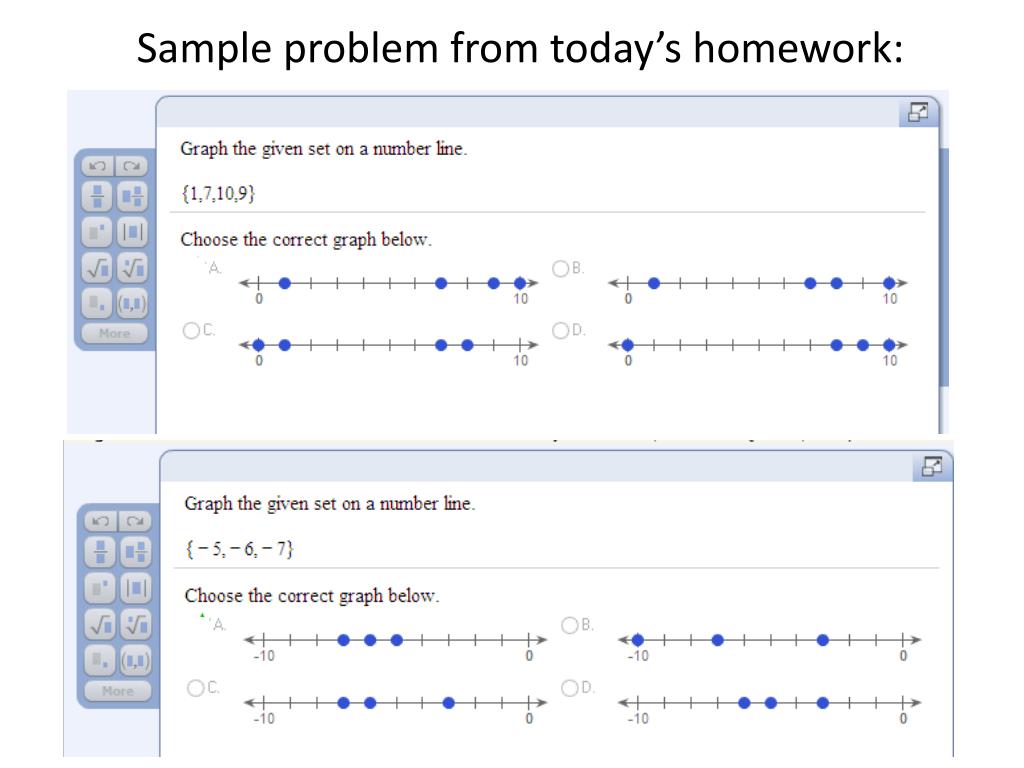Insert a fraction from the top math palette
The width and height of the screenshot is (1024, 768).
pos(98,196)
